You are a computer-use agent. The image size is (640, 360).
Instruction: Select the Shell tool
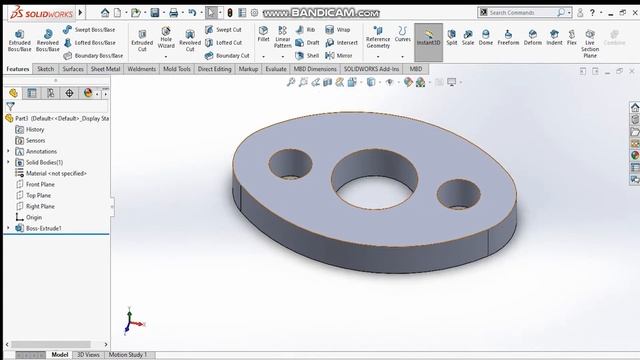307,56
